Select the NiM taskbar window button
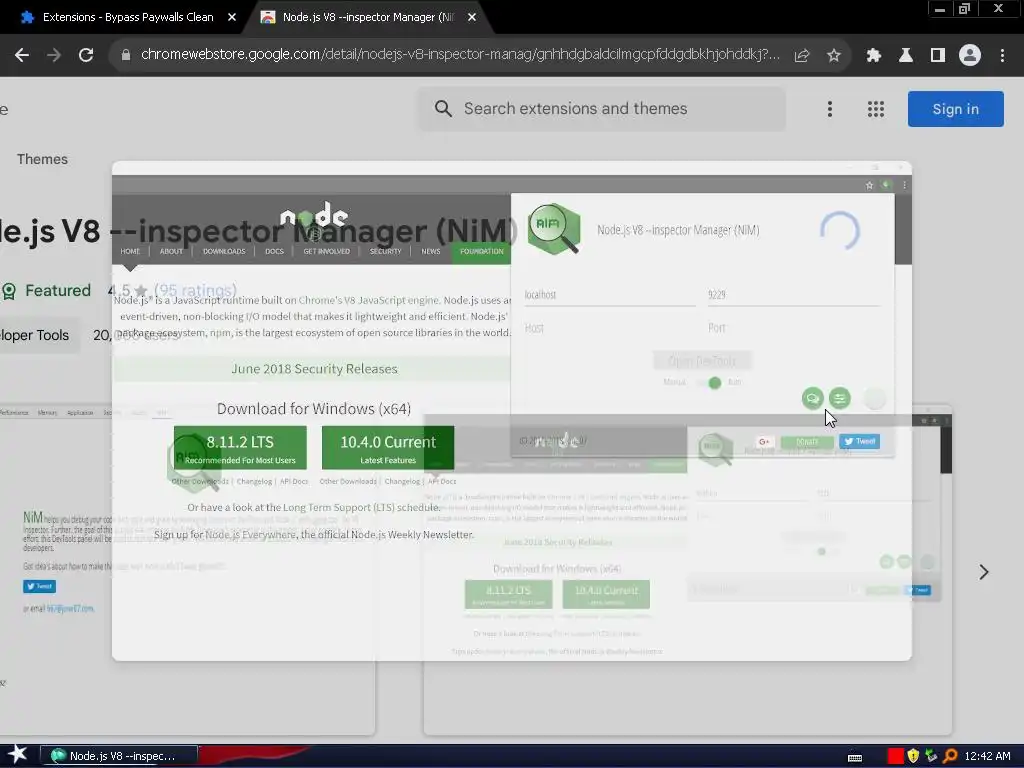The image size is (1024, 768). tap(119, 756)
